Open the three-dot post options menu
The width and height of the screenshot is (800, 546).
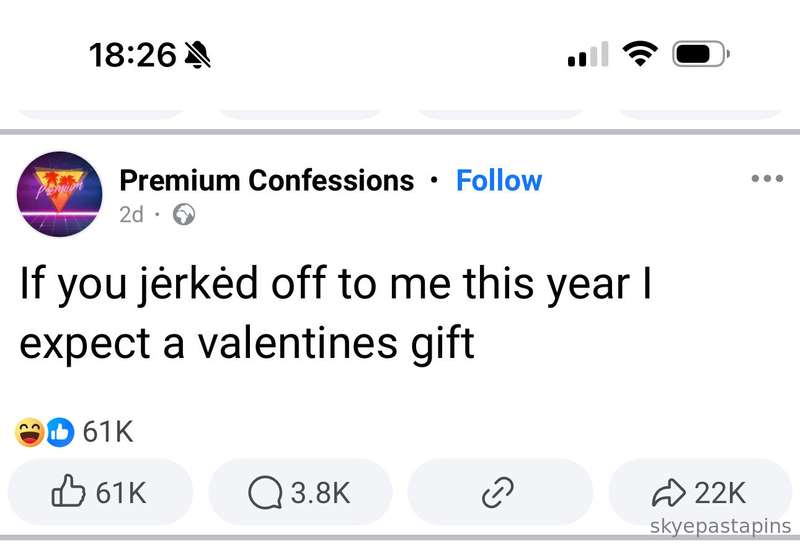coord(766,179)
